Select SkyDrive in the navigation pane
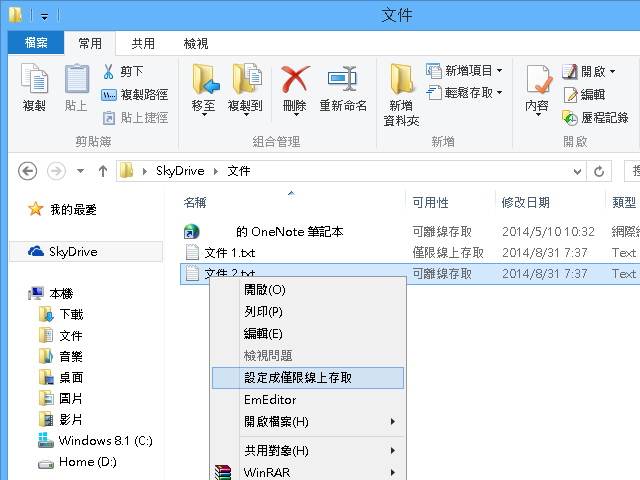Image resolution: width=640 pixels, height=480 pixels. click(x=86, y=252)
